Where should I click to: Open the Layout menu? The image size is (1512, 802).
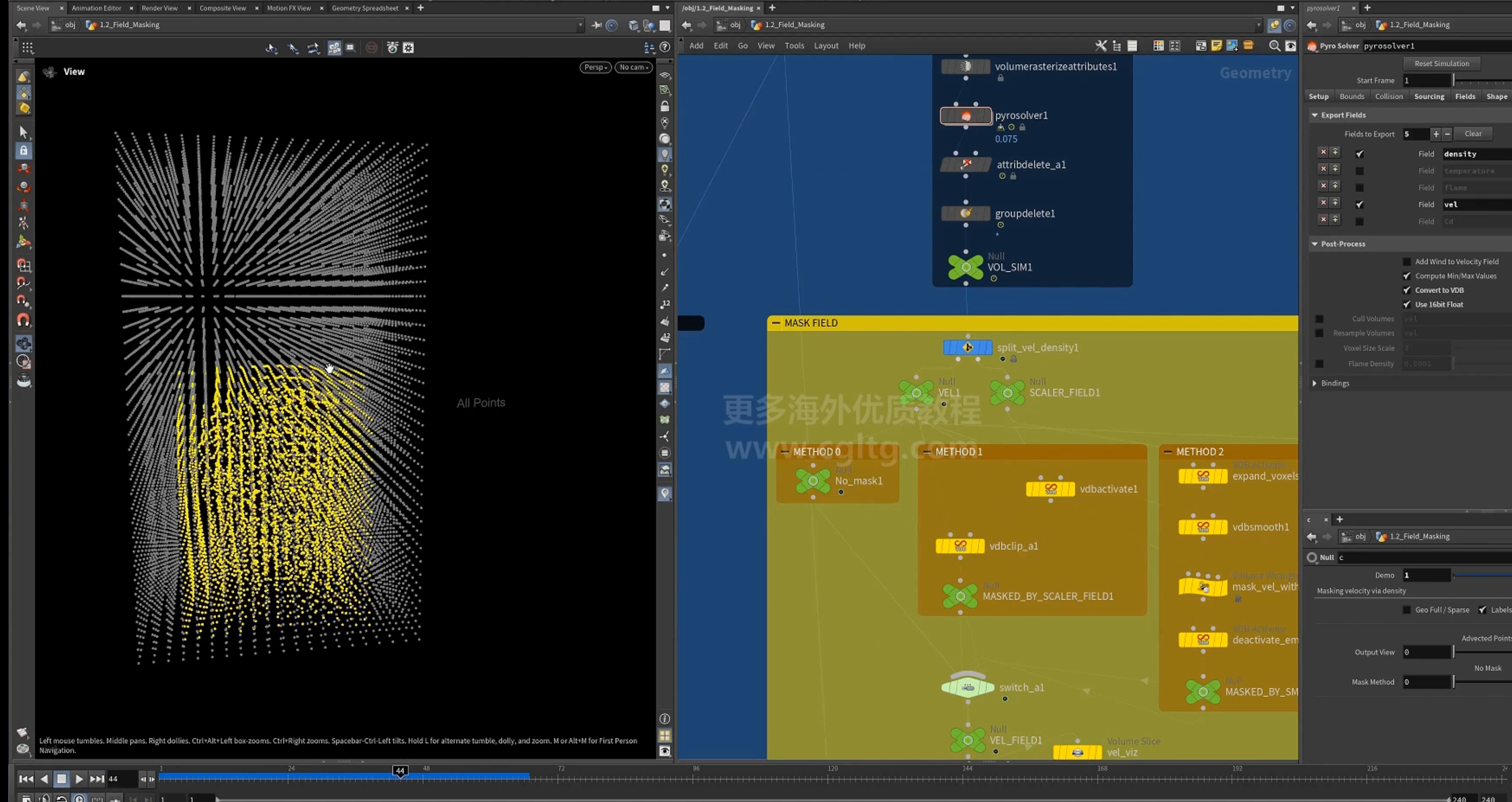click(826, 46)
